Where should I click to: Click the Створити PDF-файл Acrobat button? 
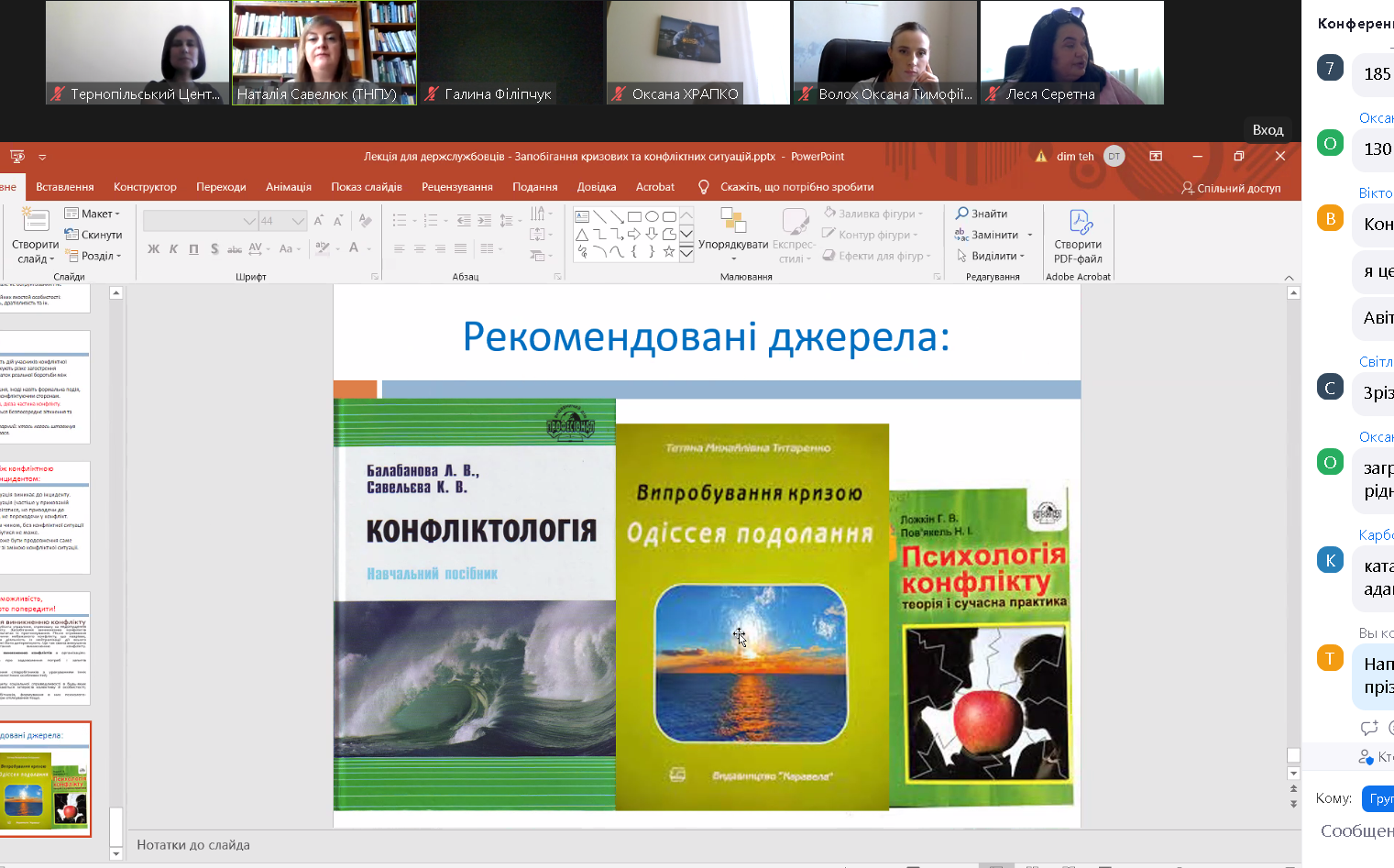tap(1079, 236)
